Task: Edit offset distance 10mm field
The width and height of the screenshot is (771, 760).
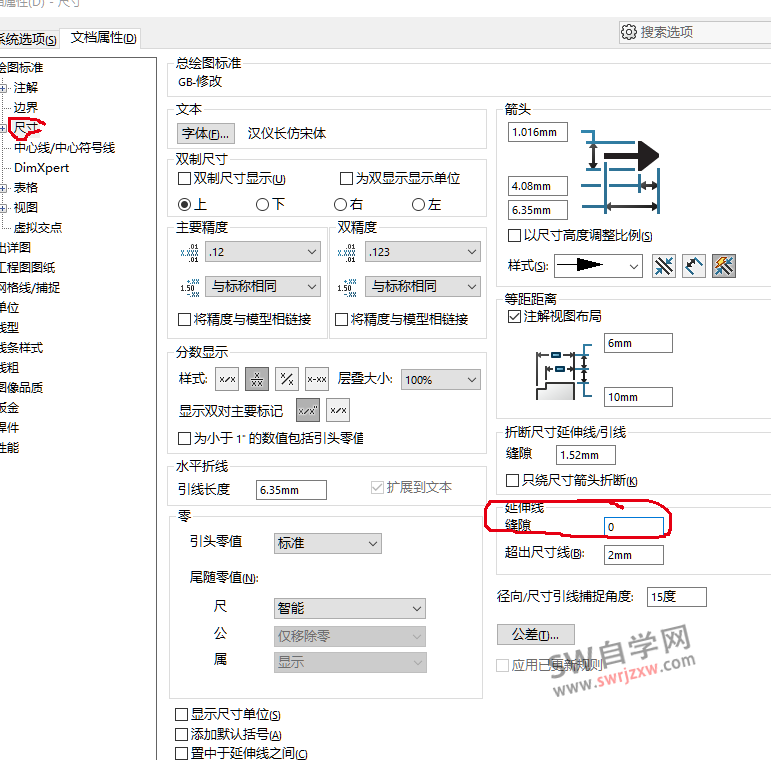Action: coord(638,397)
